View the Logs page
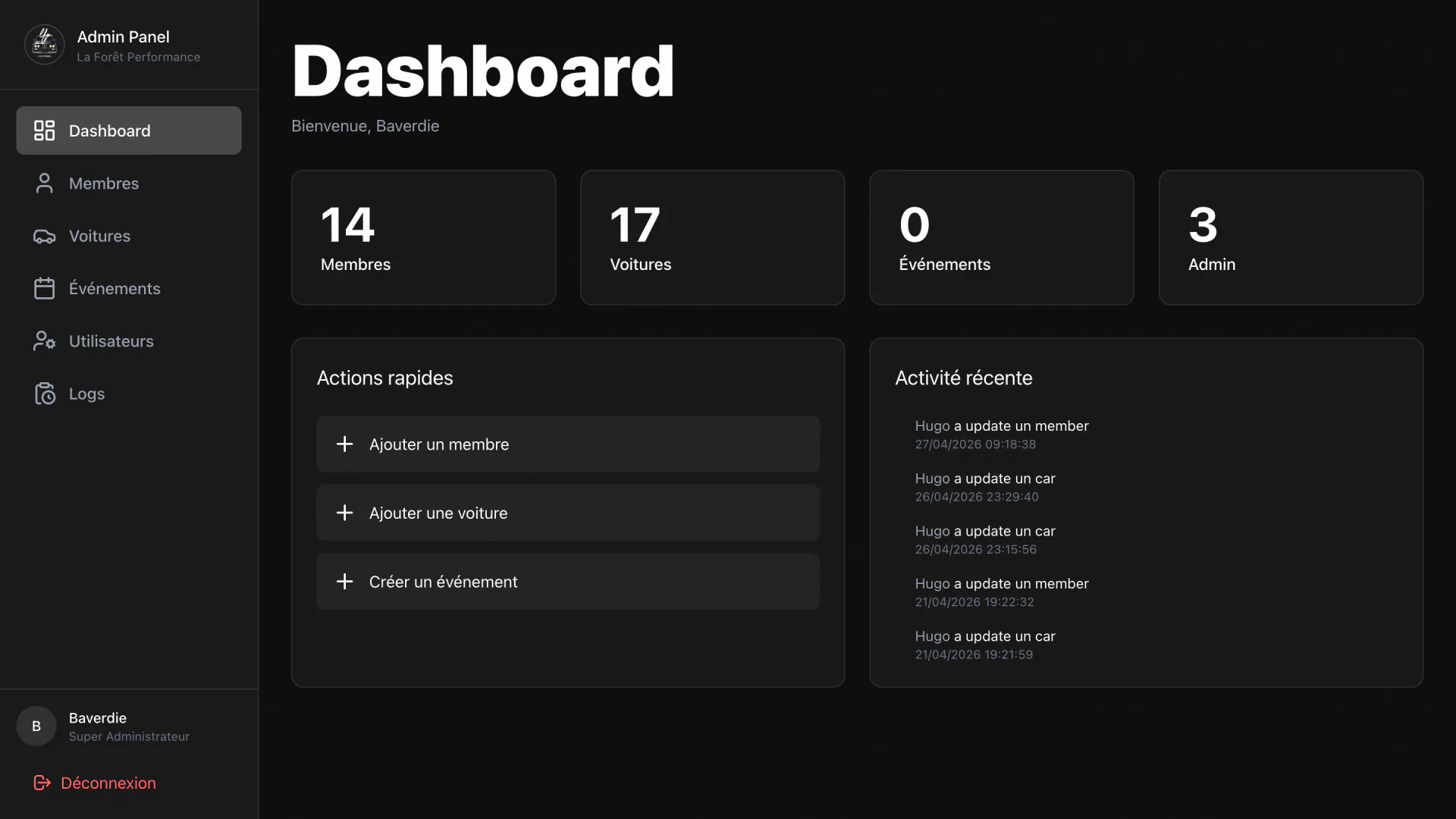 (x=129, y=394)
